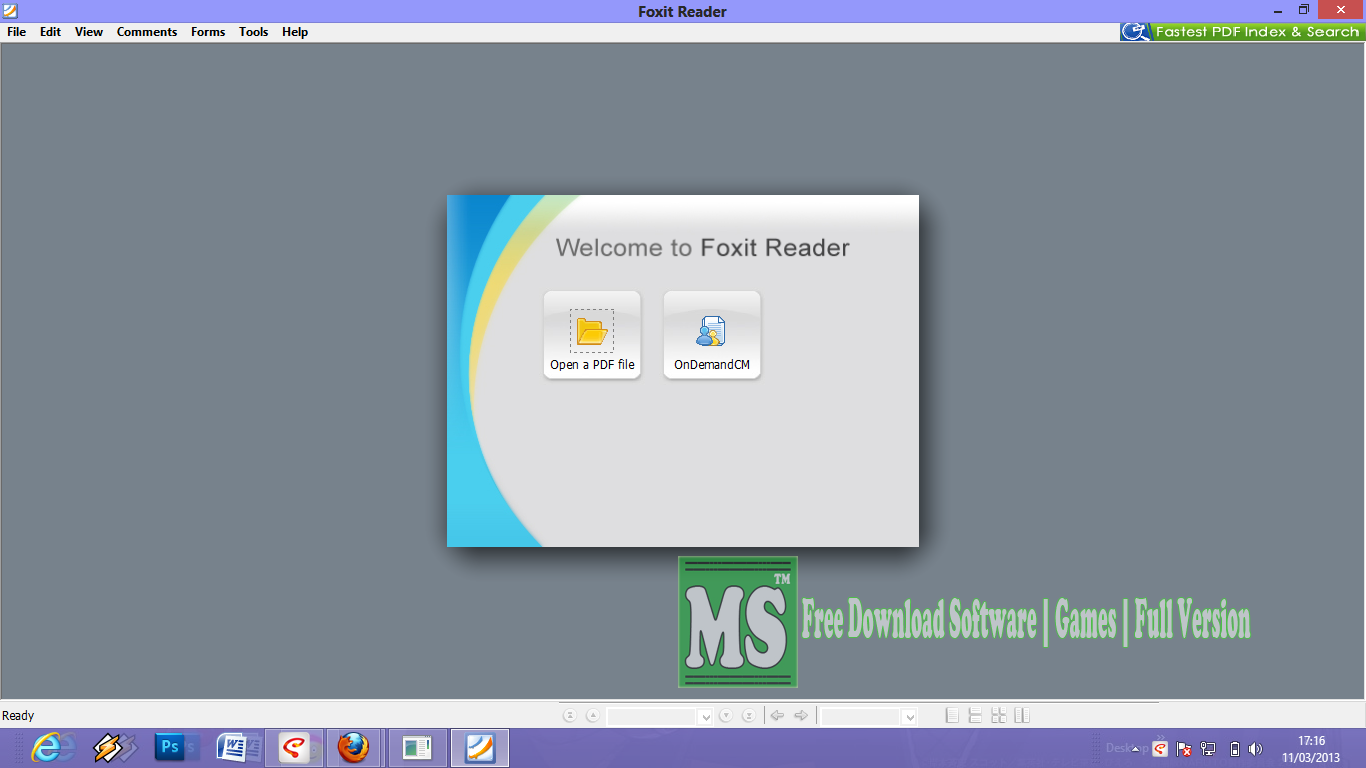Screen dimensions: 1366x768
Task: Open the Tools menu
Action: coord(254,32)
